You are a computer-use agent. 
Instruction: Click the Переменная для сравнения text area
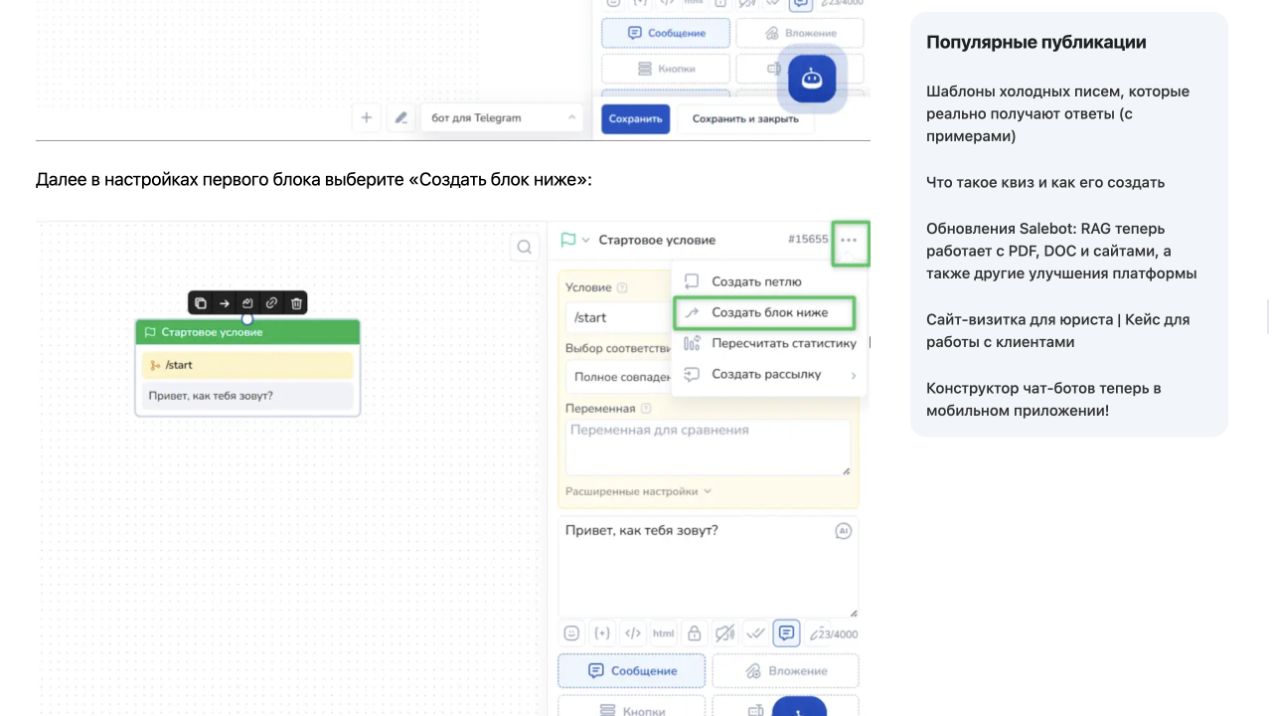pyautogui.click(x=708, y=447)
